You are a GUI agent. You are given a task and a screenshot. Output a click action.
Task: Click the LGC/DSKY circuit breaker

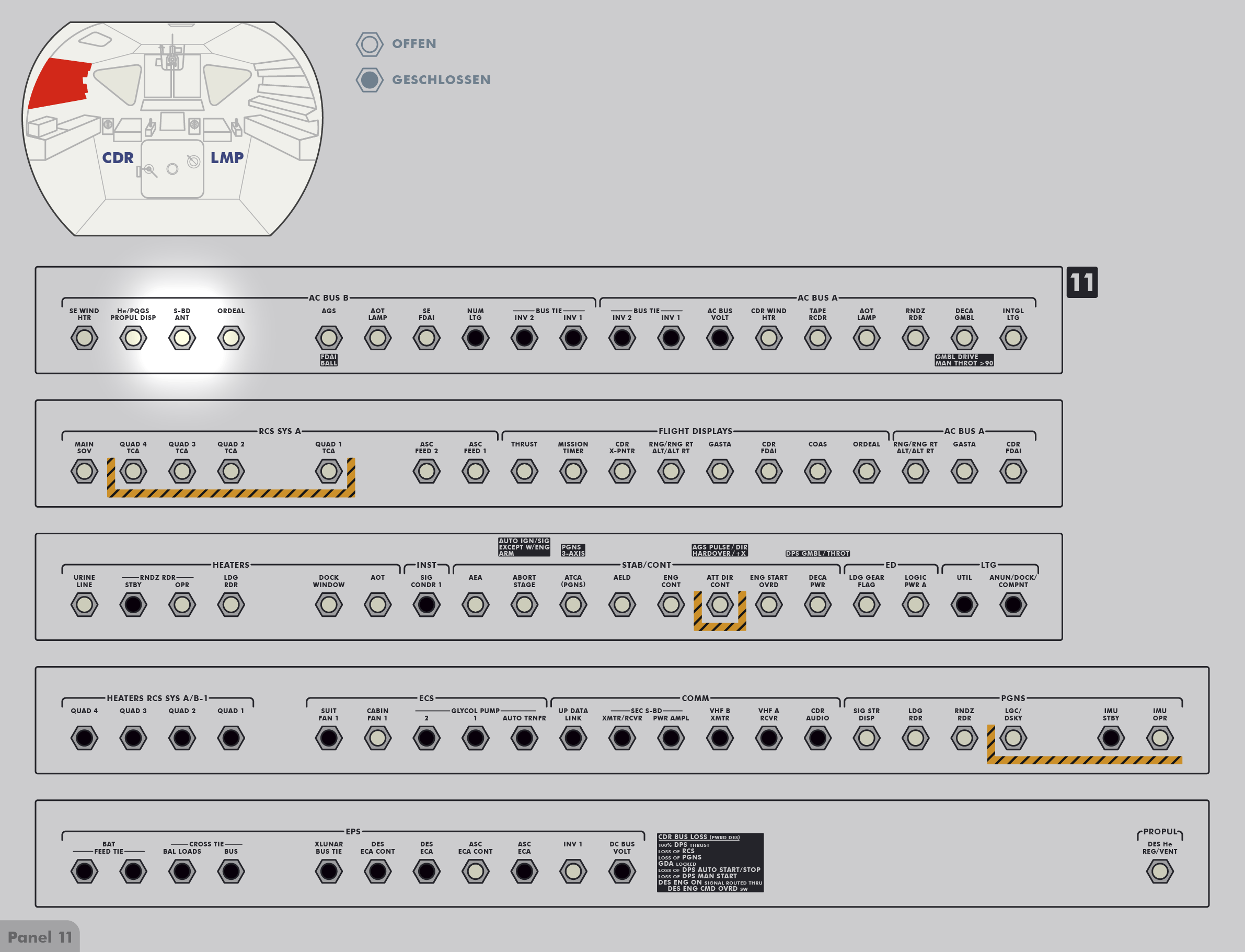[x=1013, y=738]
